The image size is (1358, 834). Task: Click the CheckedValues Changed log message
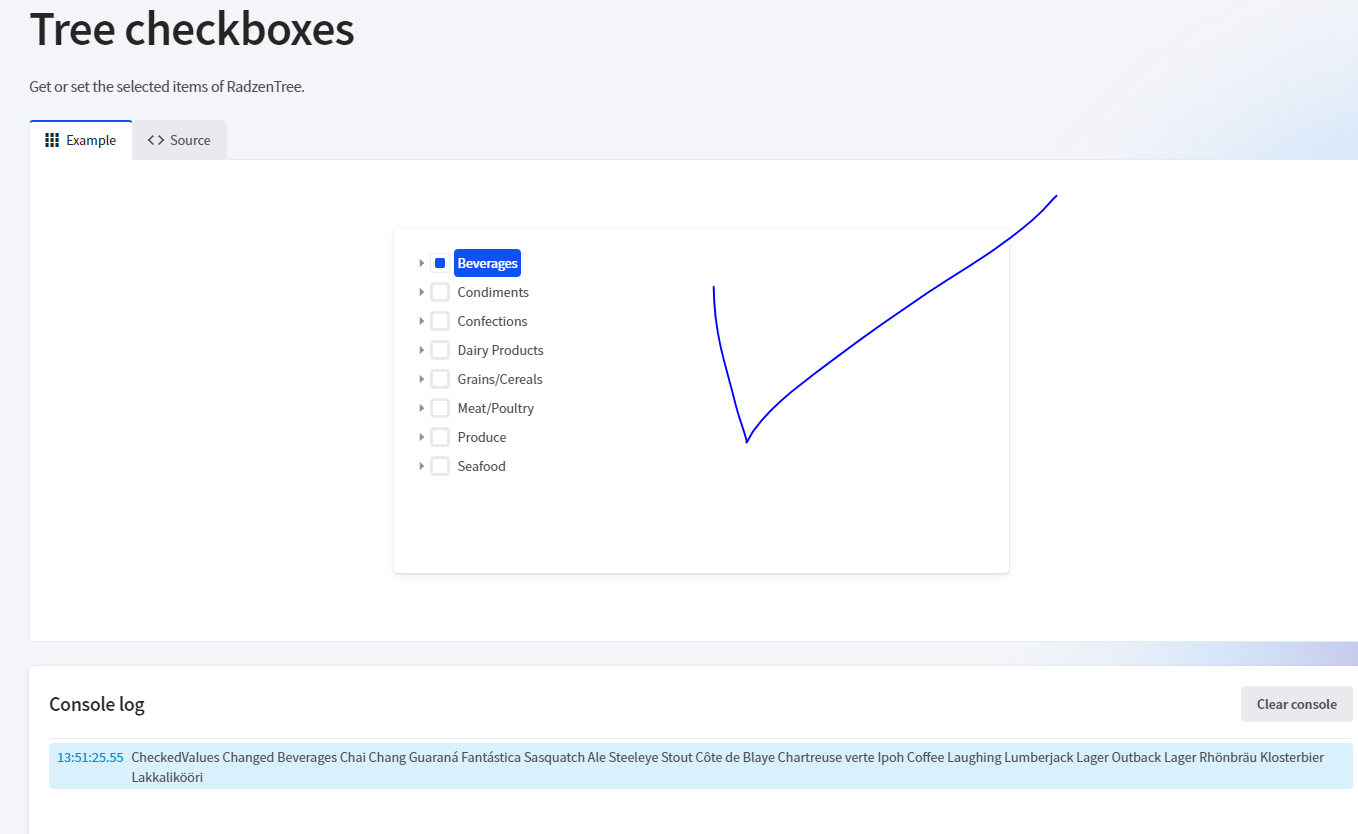click(x=727, y=767)
